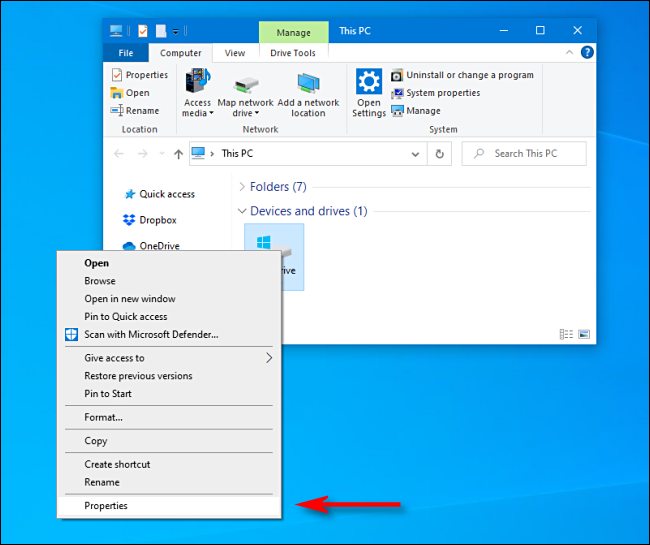Switch to the View ribbon tab
650x545 pixels.
pyautogui.click(x=234, y=53)
